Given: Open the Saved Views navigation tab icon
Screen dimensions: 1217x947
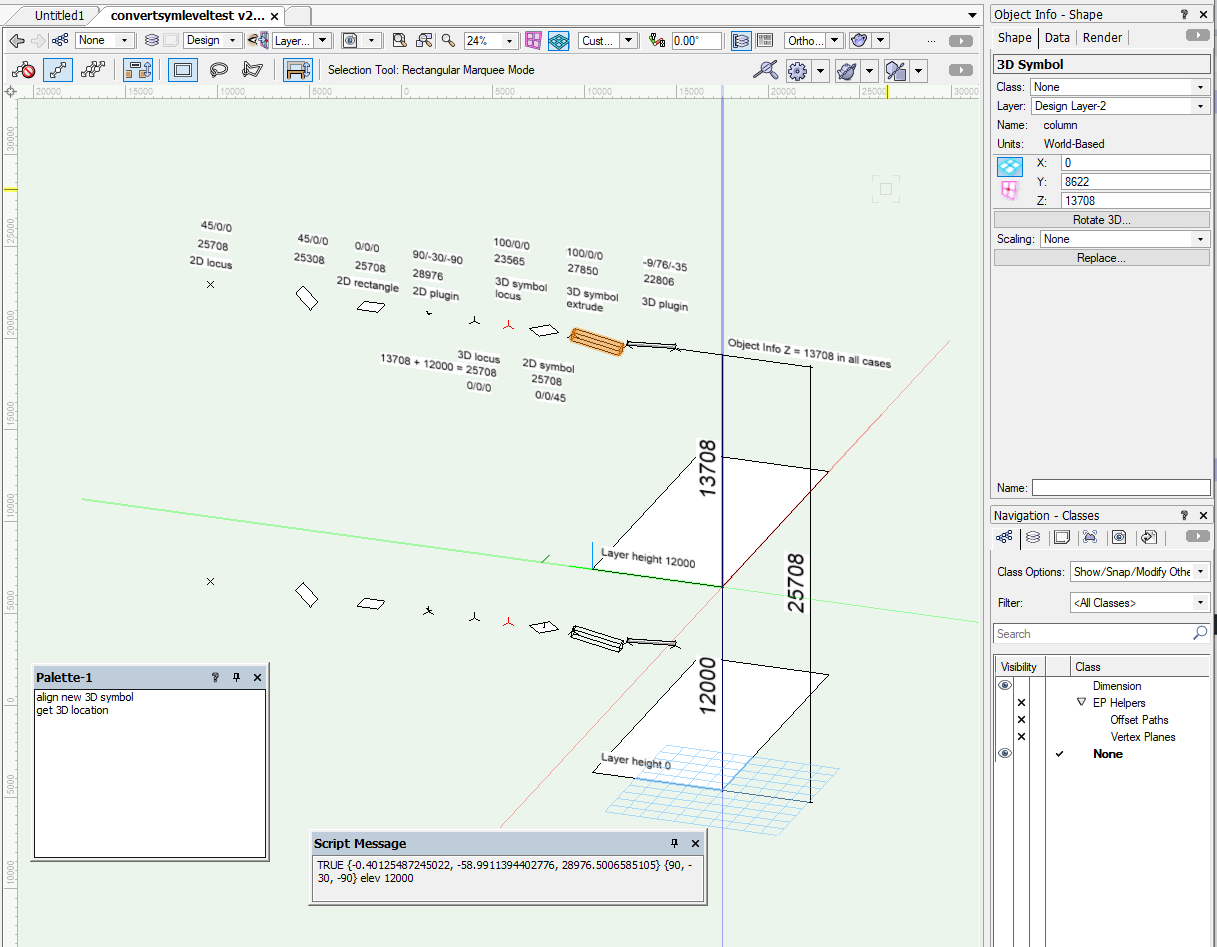Looking at the screenshot, I should pyautogui.click(x=1119, y=537).
